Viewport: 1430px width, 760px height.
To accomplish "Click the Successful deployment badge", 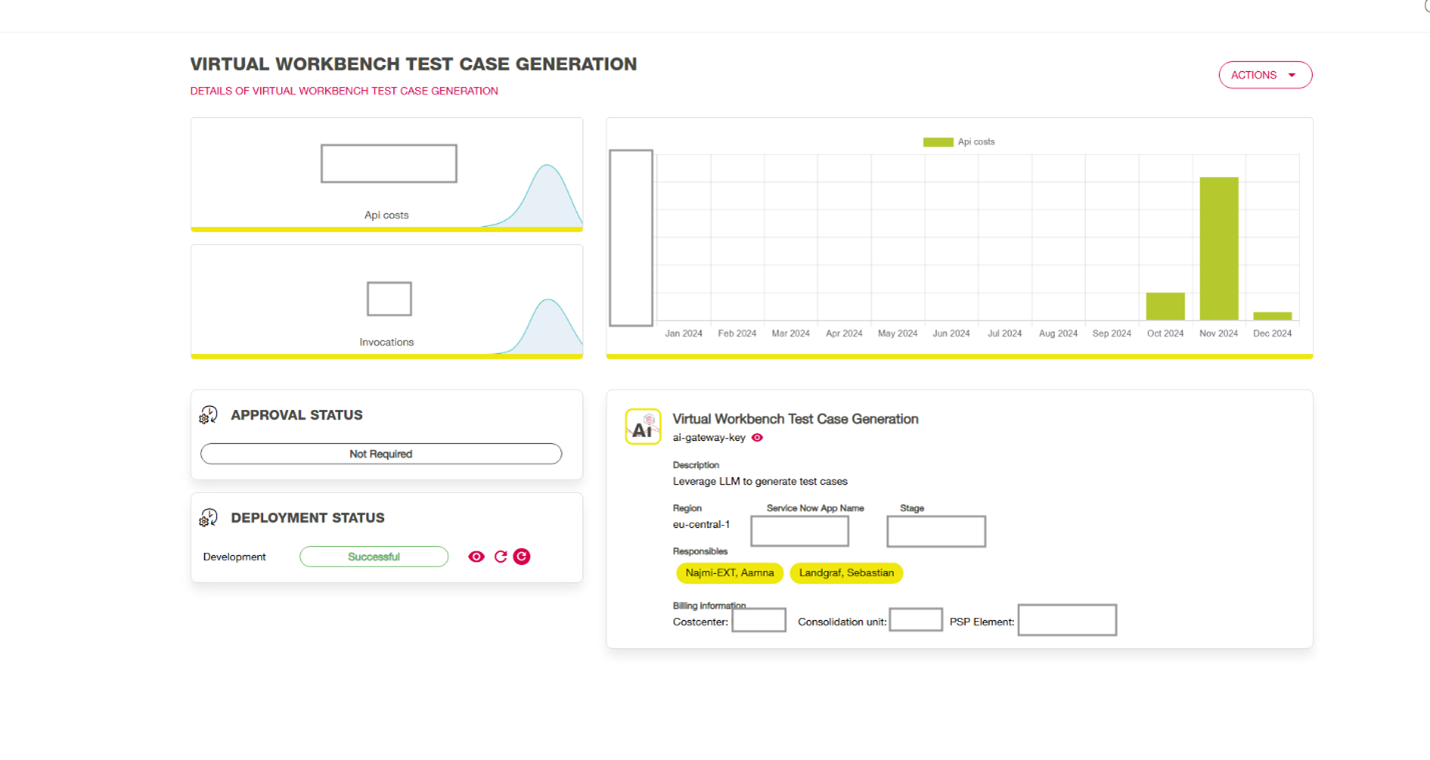I will (x=373, y=556).
